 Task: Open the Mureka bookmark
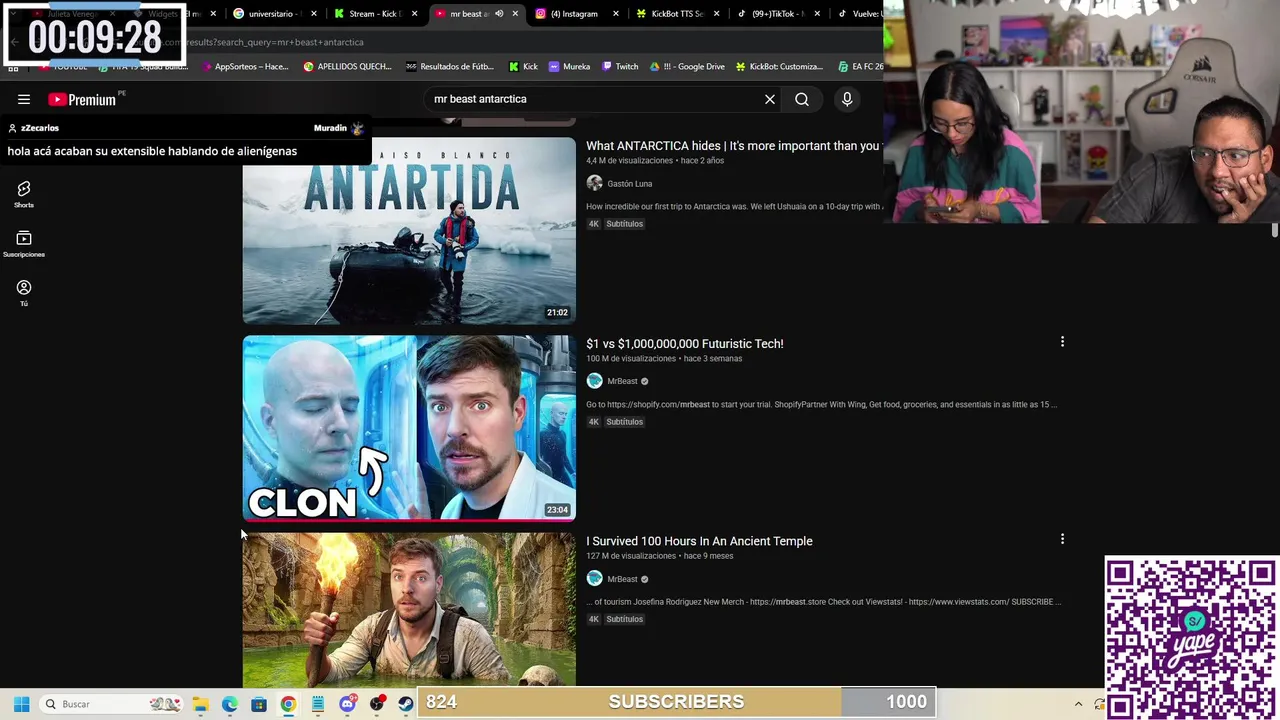tap(569, 66)
